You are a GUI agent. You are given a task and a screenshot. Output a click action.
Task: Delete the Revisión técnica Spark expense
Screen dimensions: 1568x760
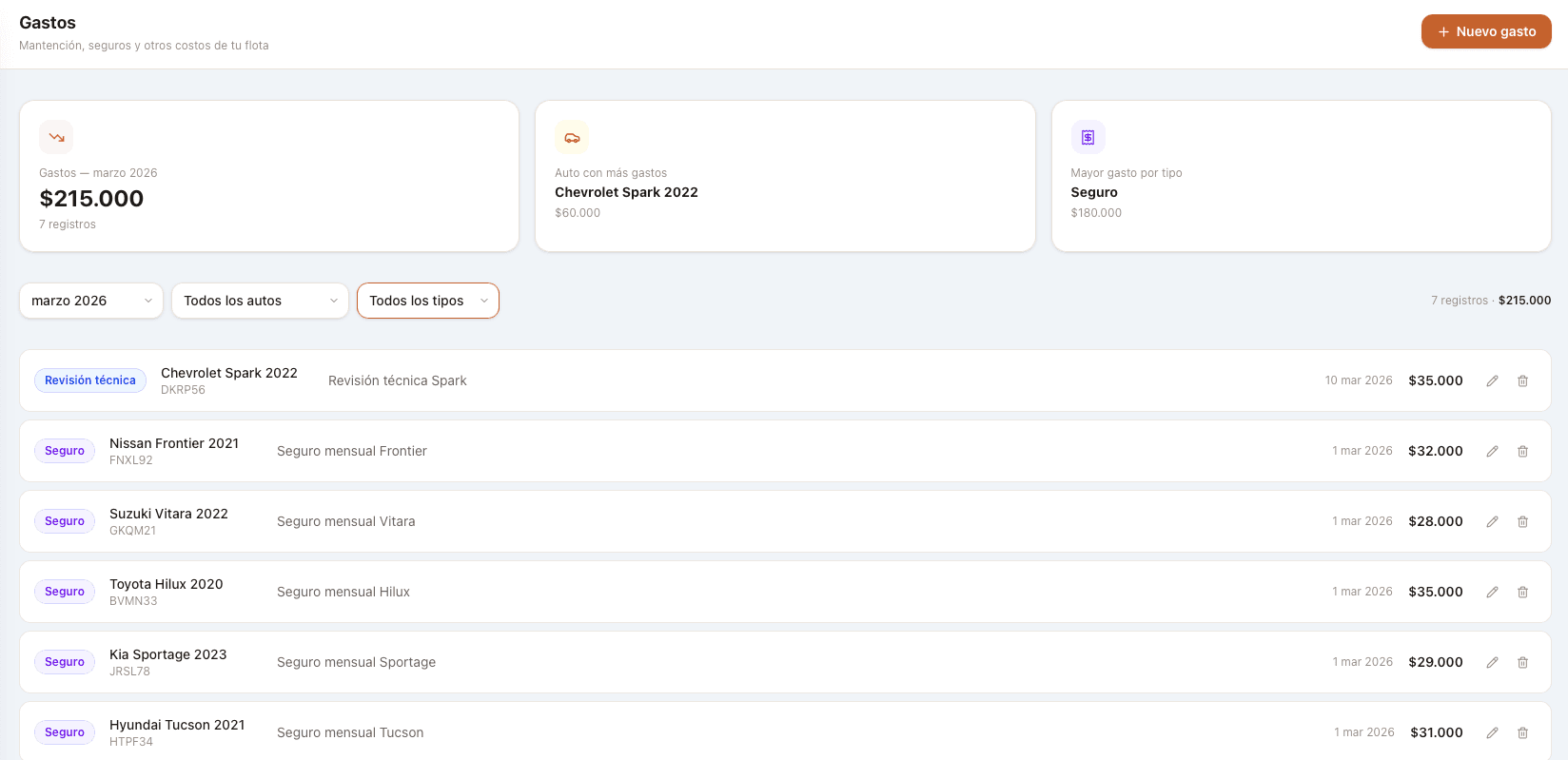click(1522, 380)
